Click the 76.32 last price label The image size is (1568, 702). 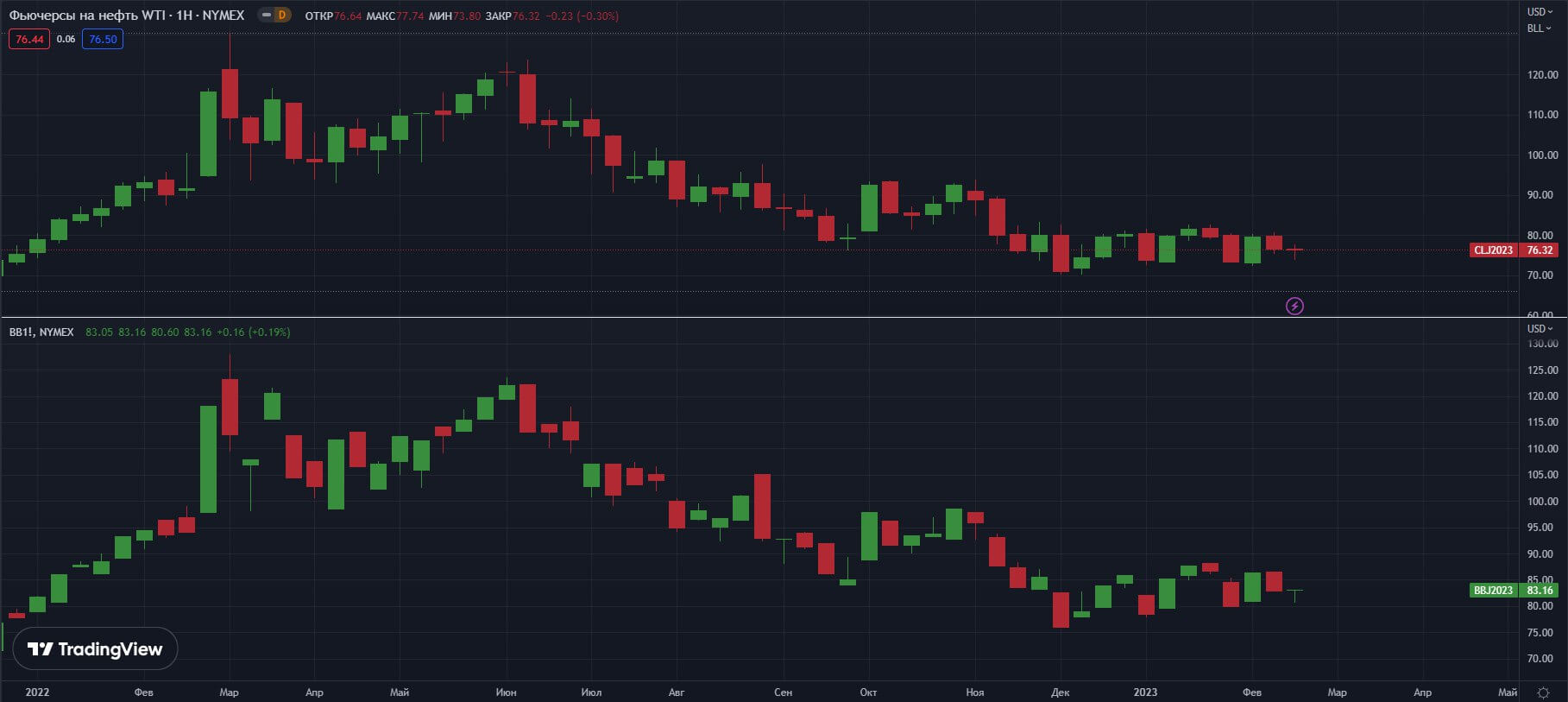[x=1540, y=250]
